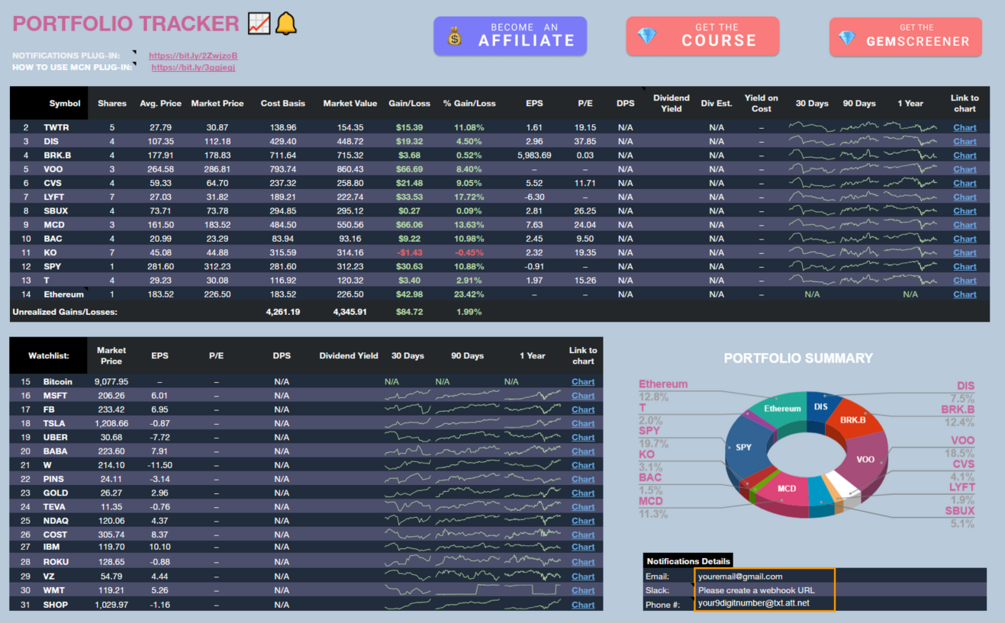Open the Chart link for TSLA
Viewport: 1005px width, 623px height.
click(583, 424)
